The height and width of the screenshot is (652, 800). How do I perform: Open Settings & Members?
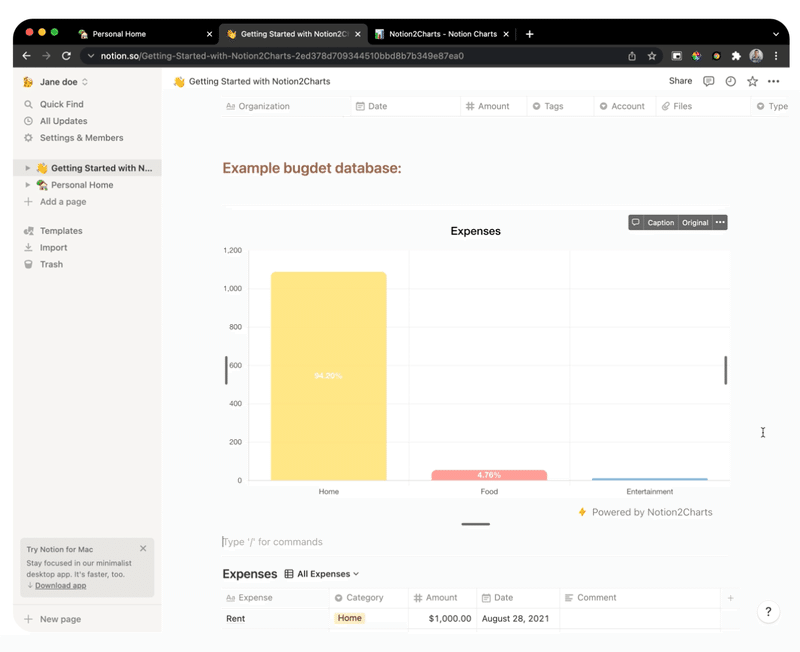(x=81, y=138)
